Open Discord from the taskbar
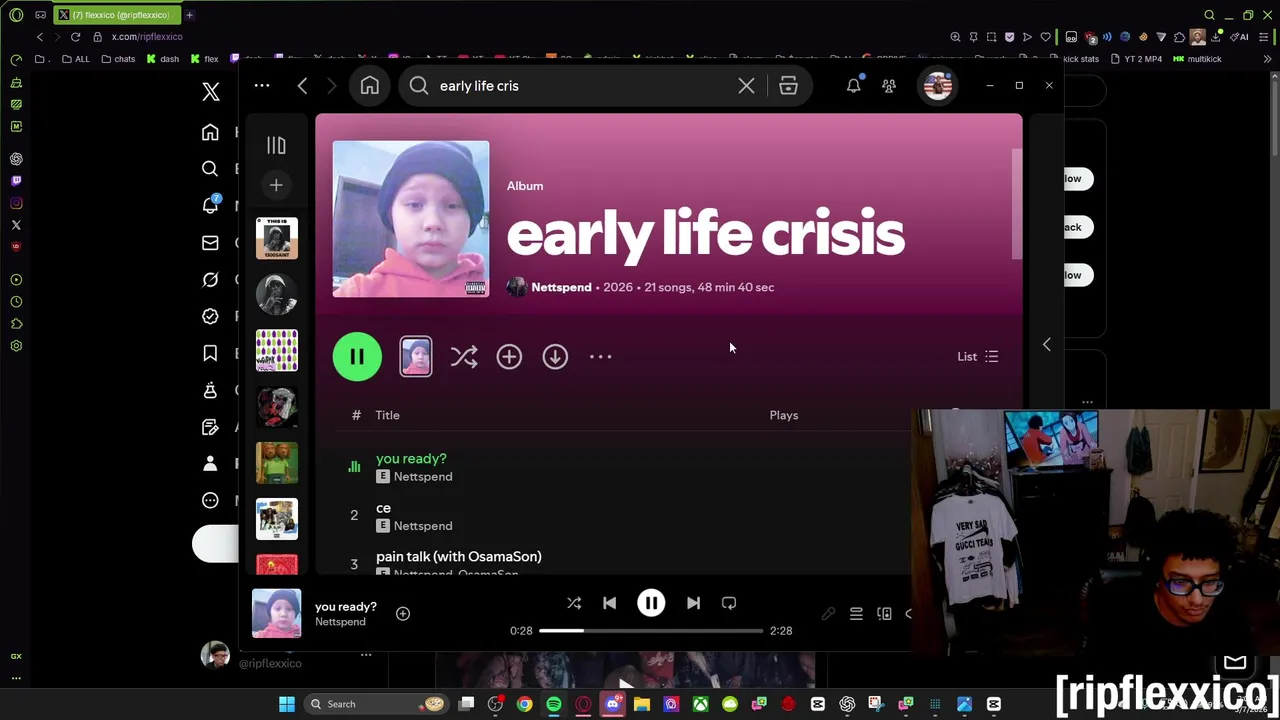The width and height of the screenshot is (1280, 720). (x=612, y=704)
